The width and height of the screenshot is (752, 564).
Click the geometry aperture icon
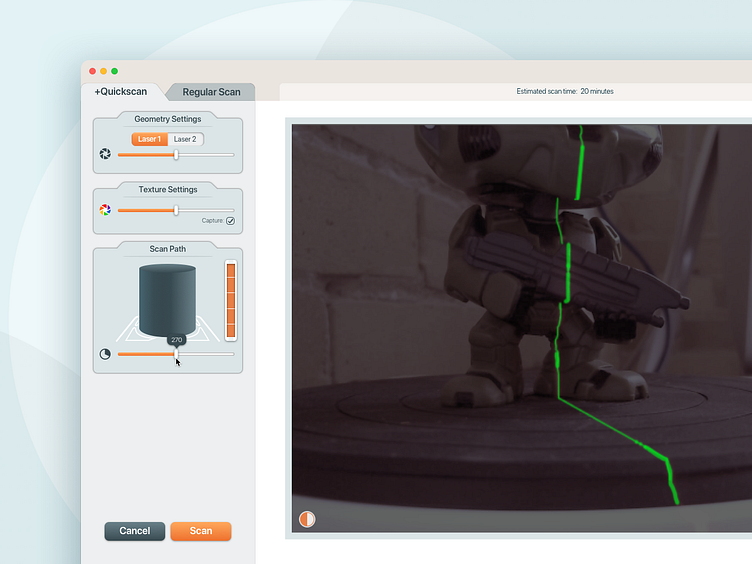coord(105,155)
